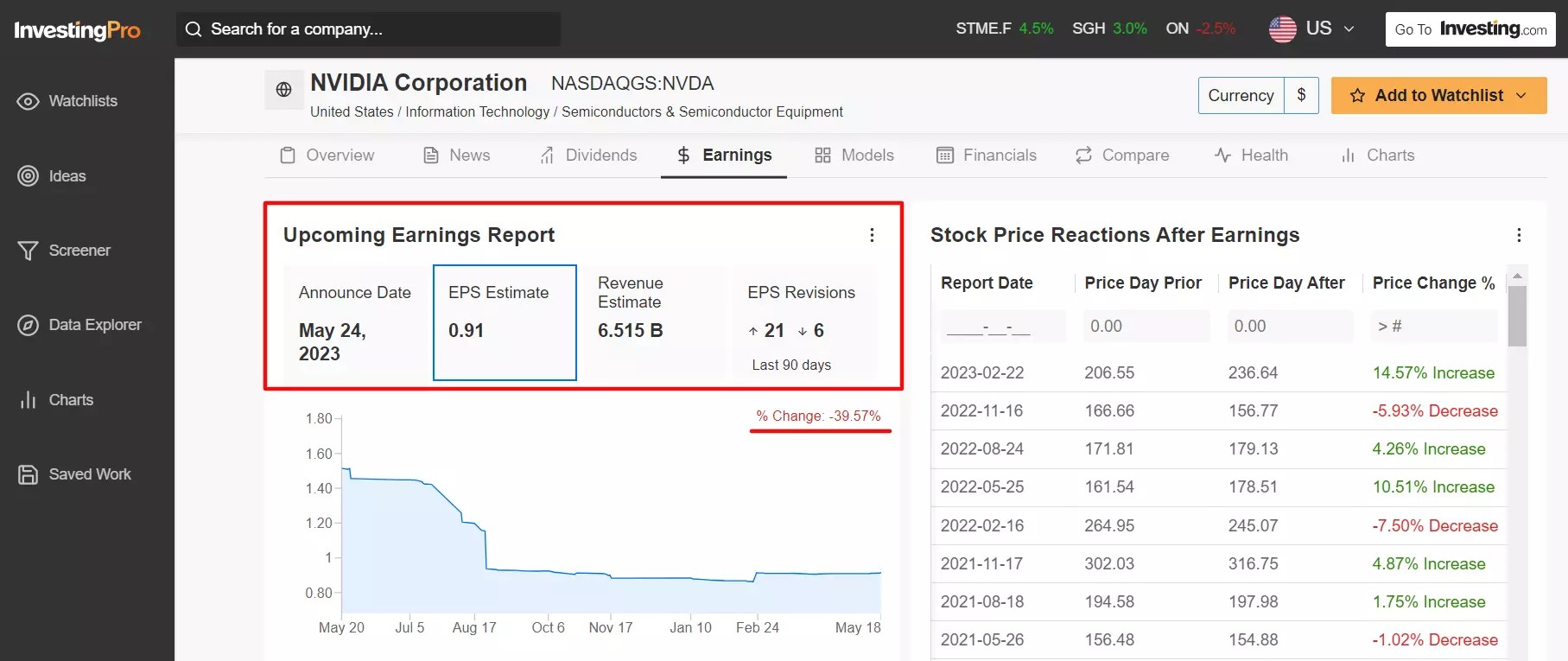The image size is (1568, 661).
Task: Click the News document icon
Action: pyautogui.click(x=430, y=156)
